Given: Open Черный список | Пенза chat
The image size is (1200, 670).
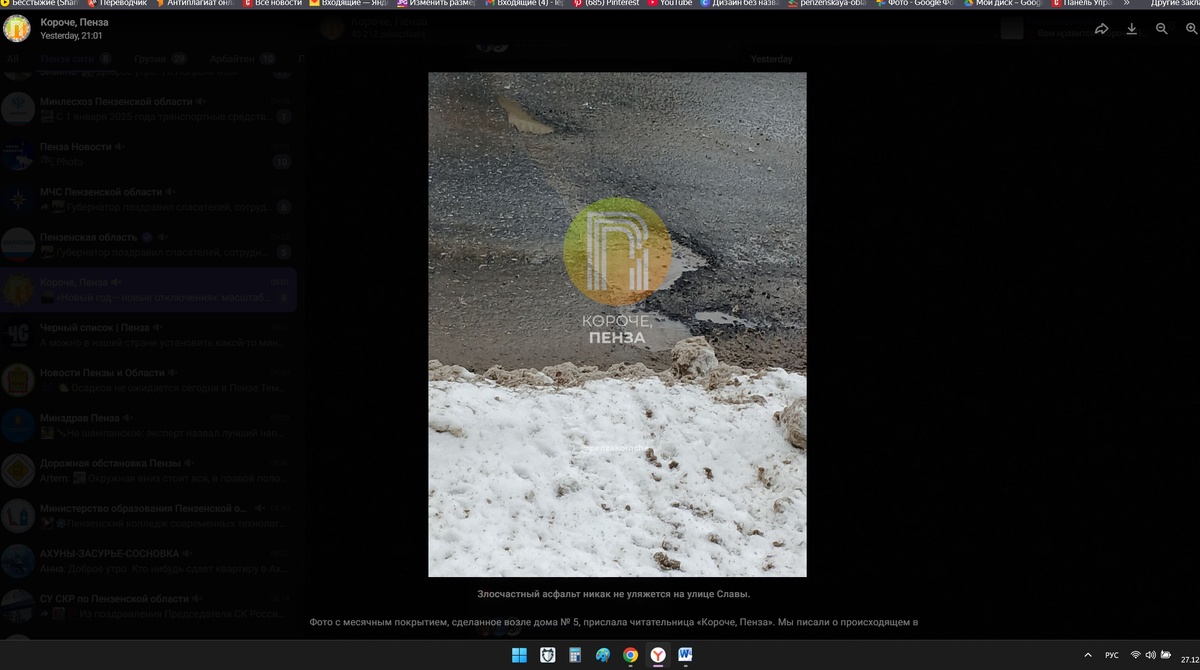Looking at the screenshot, I should [148, 335].
